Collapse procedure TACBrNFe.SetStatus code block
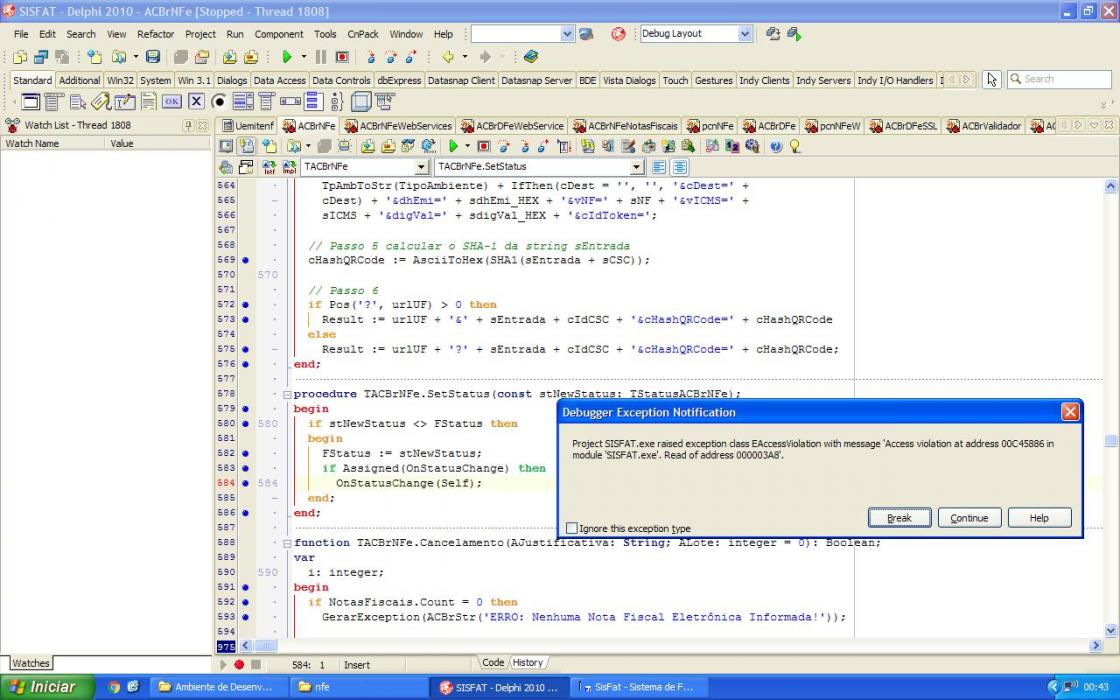1120x700 pixels. pyautogui.click(x=287, y=394)
